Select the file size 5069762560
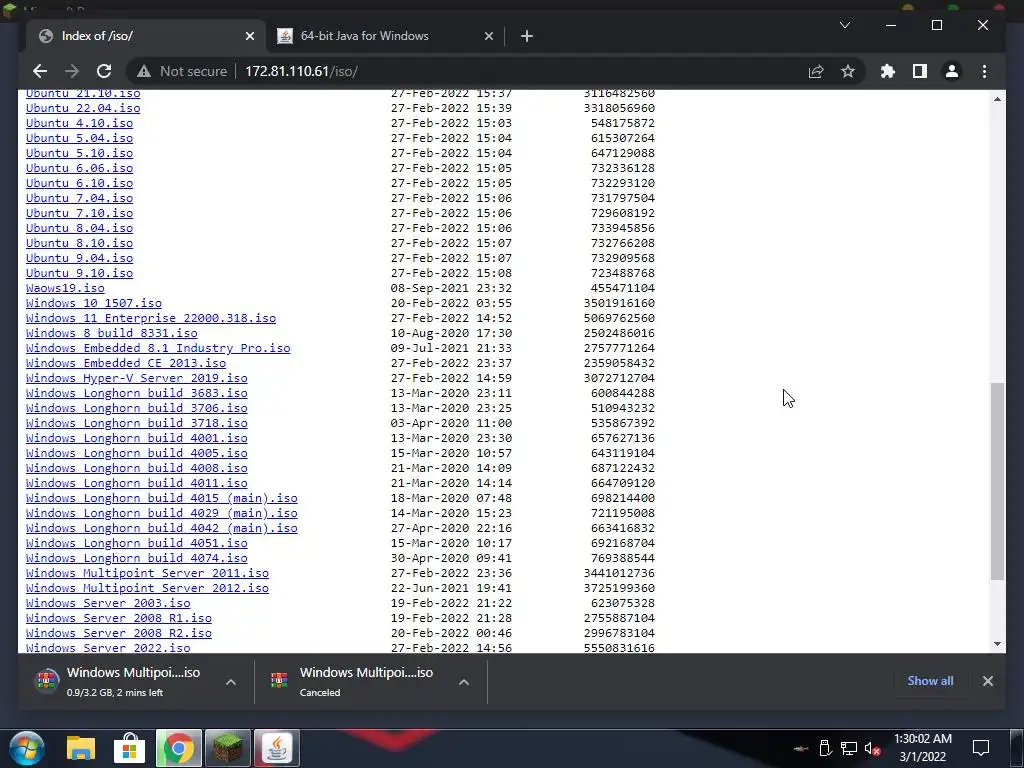The image size is (1024, 768). click(x=619, y=319)
